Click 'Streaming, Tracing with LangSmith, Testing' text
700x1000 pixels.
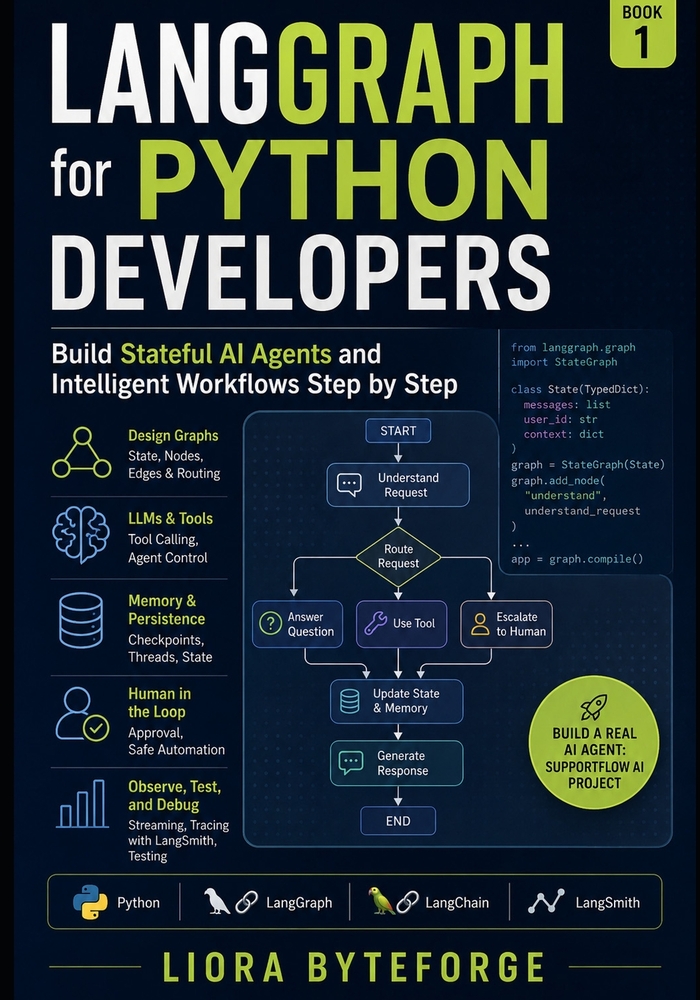178,840
